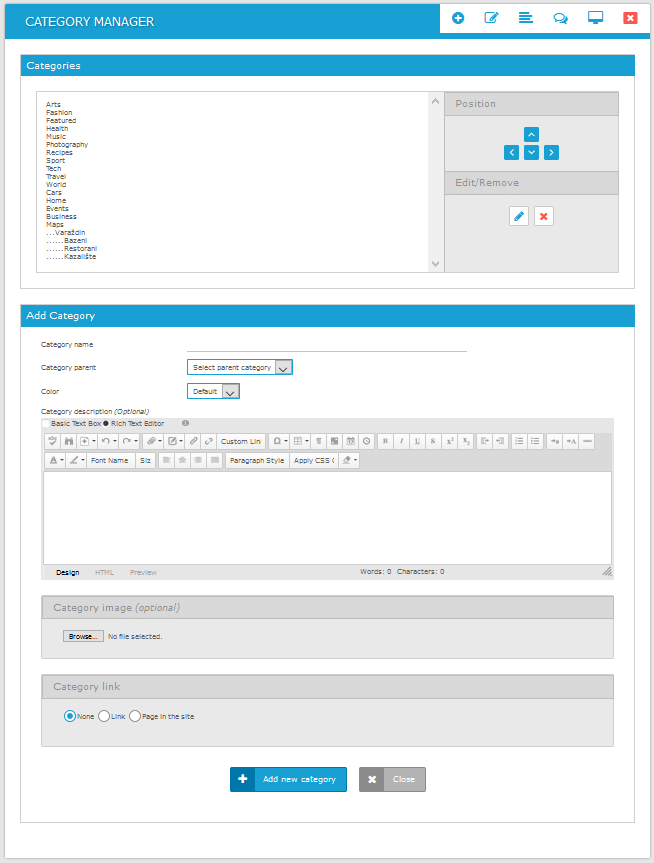Click the Close button
Screen dimensions: 654x863
tap(392, 779)
